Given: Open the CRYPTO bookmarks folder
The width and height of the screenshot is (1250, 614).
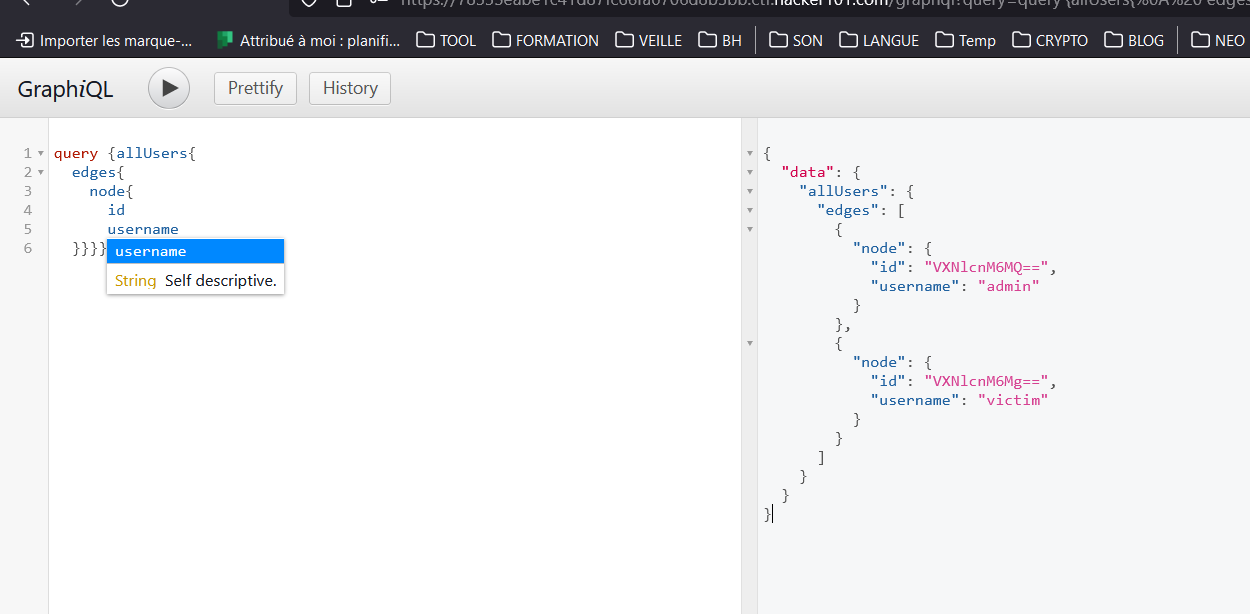Looking at the screenshot, I should pyautogui.click(x=1050, y=40).
